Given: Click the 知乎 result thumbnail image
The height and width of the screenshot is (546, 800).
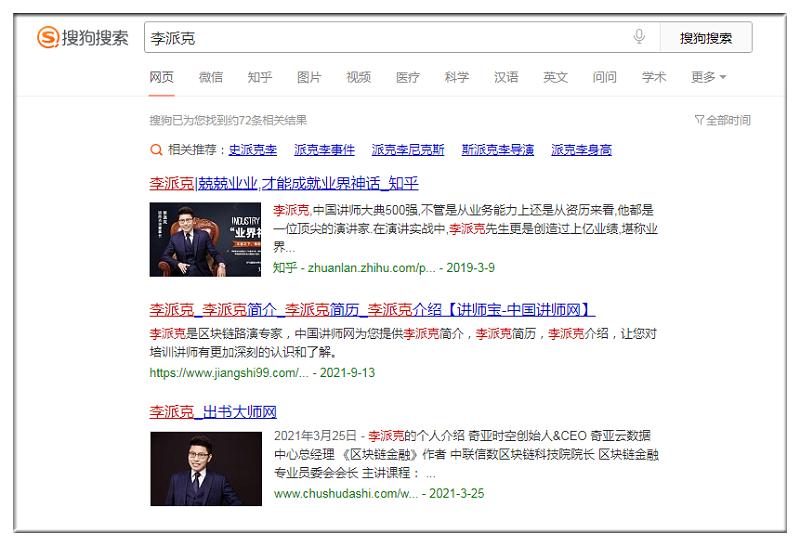Looking at the screenshot, I should click(205, 239).
